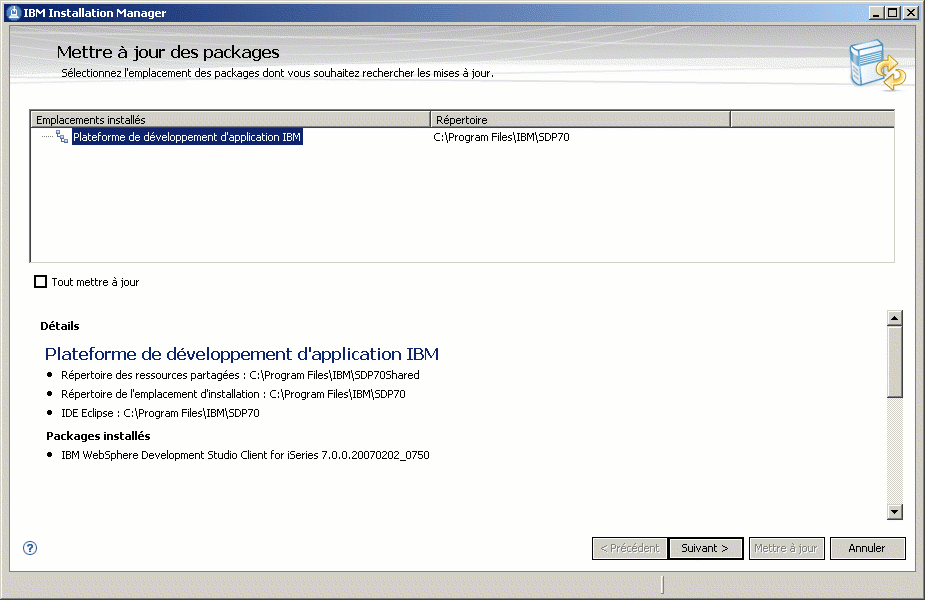Viewport: 925px width, 600px height.
Task: Click the update packages wizard banner icon
Action: pyautogui.click(x=877, y=65)
